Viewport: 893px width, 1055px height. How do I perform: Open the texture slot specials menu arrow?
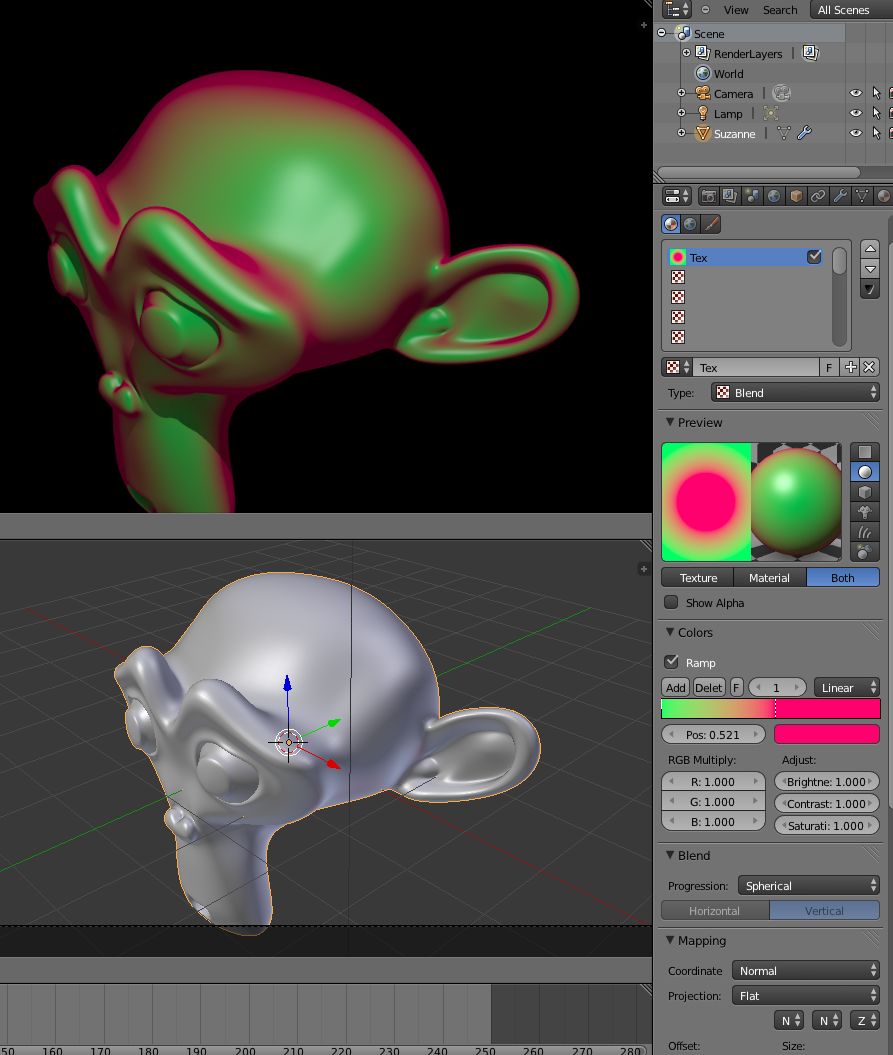point(870,289)
